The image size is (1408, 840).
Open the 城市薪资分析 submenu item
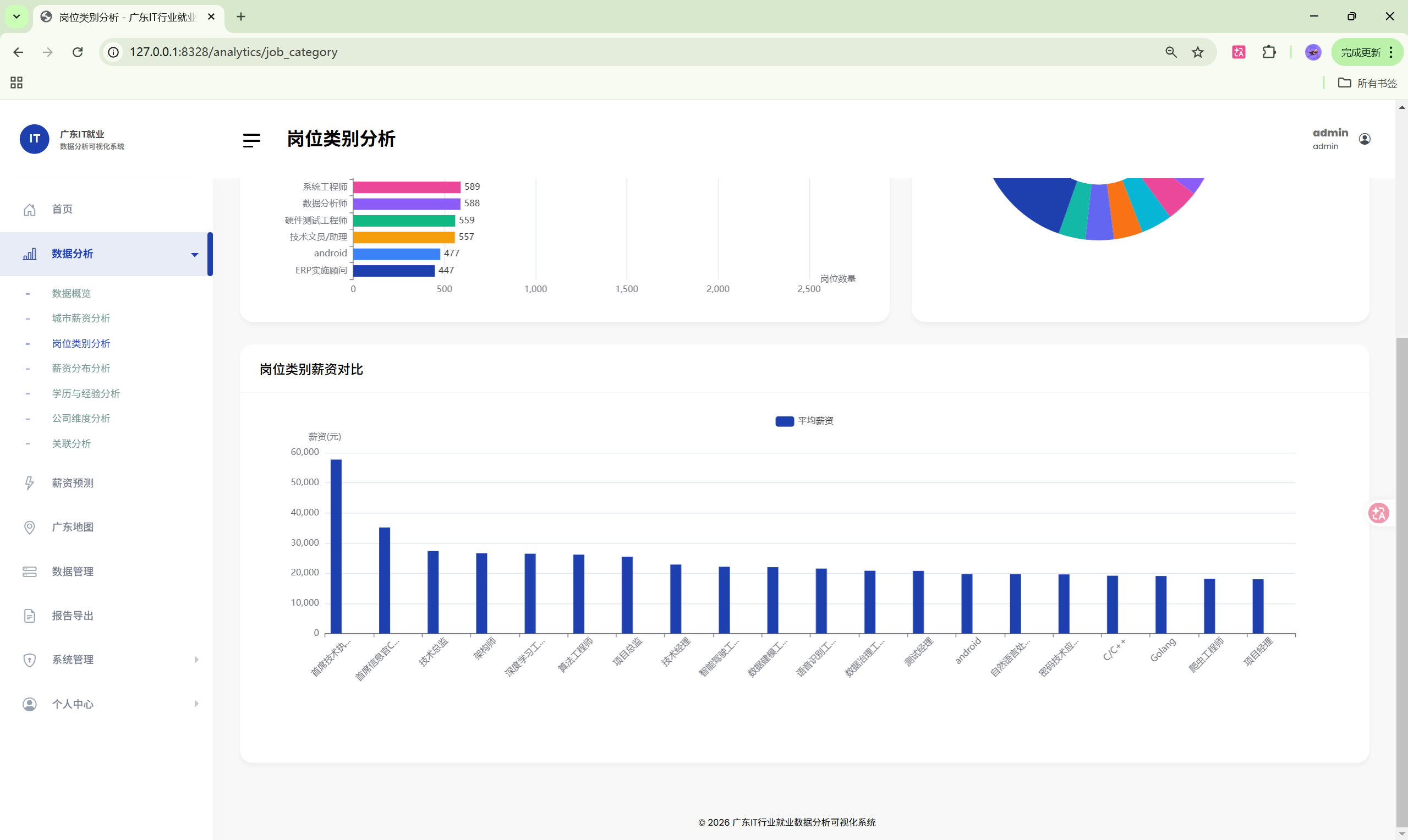[81, 319]
